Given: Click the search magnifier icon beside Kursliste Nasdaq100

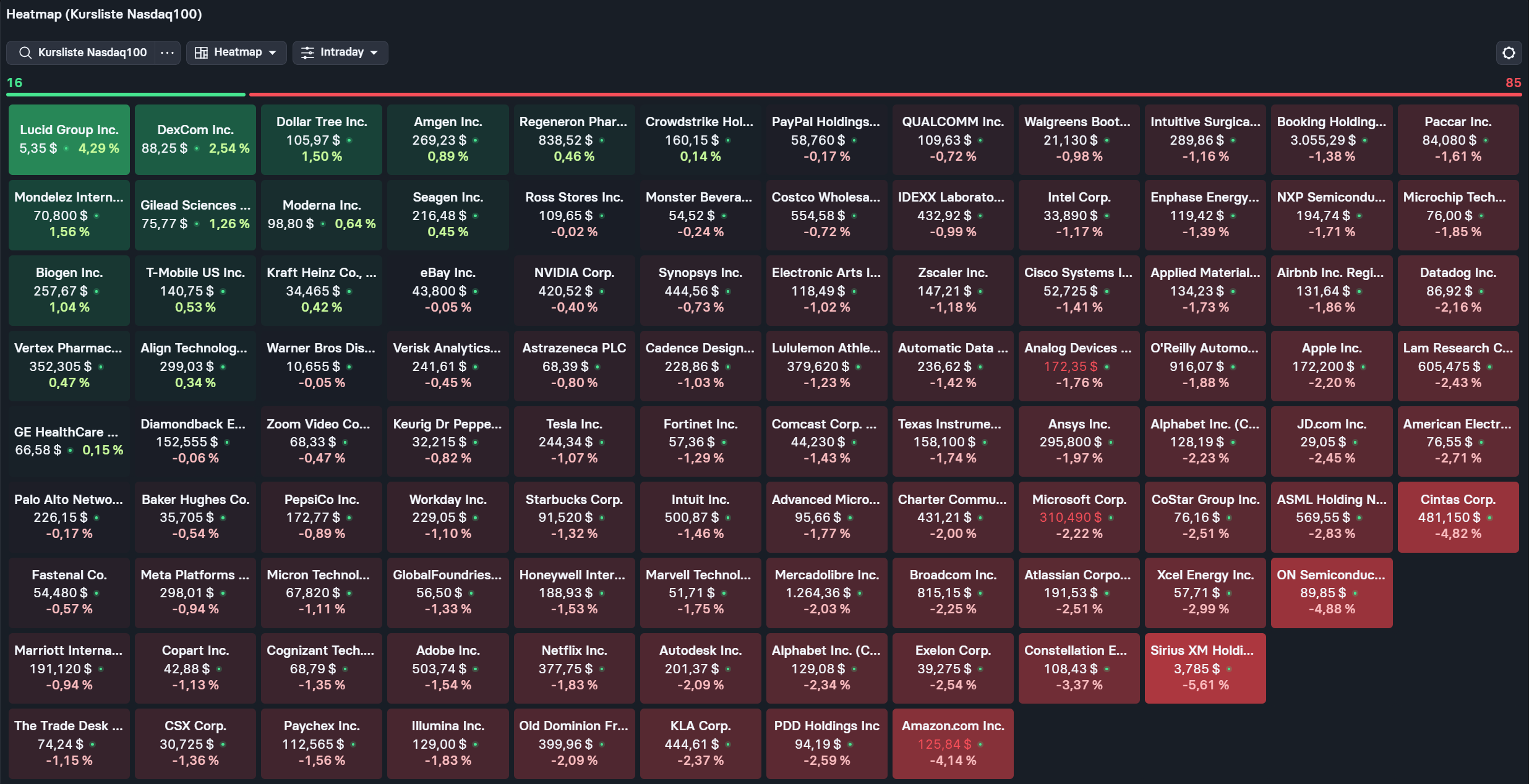Looking at the screenshot, I should click(x=25, y=53).
